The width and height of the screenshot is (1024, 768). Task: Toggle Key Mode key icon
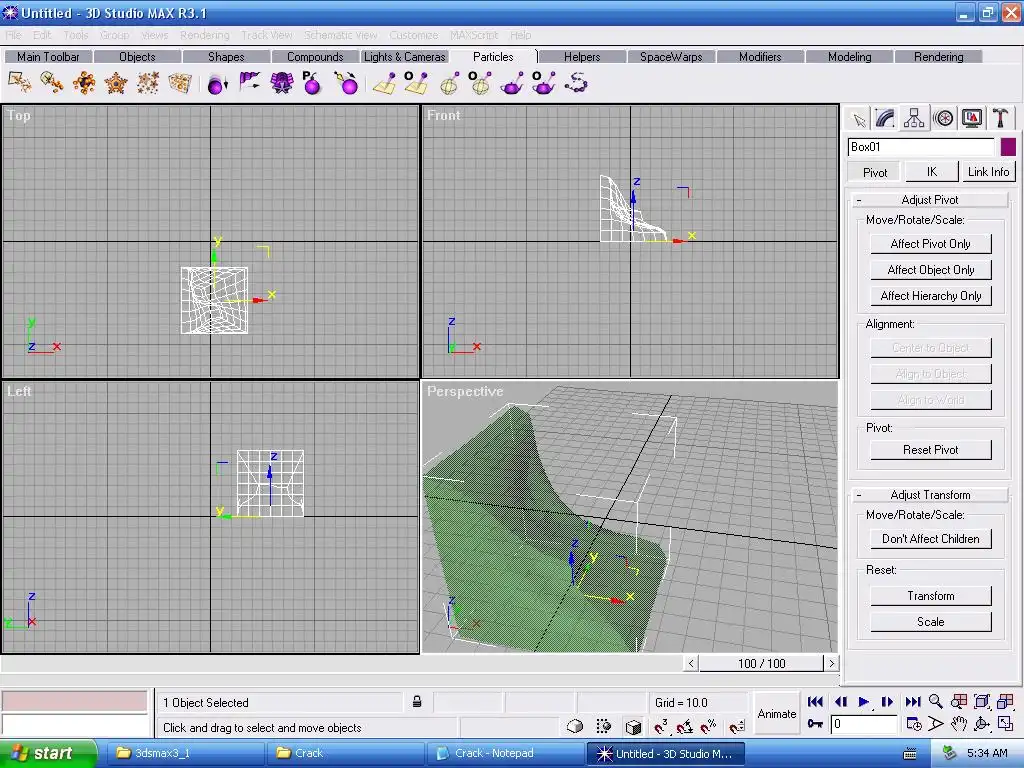815,724
